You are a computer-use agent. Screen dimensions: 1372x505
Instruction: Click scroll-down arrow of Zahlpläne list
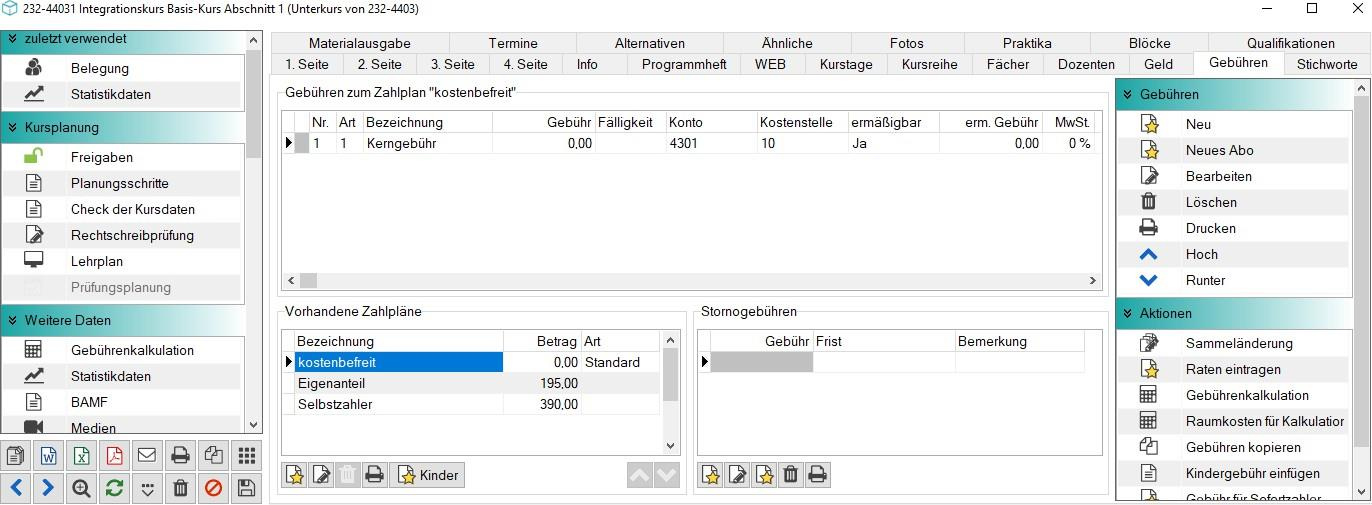[x=671, y=446]
